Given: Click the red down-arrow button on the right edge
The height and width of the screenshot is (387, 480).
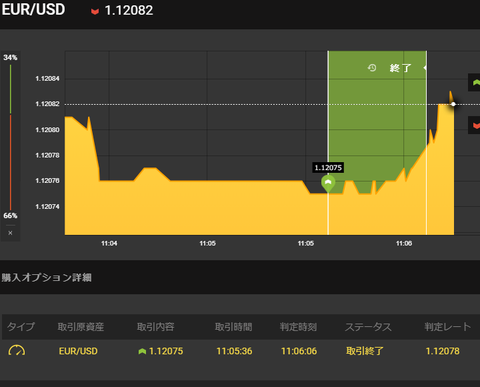Looking at the screenshot, I should pos(475,125).
